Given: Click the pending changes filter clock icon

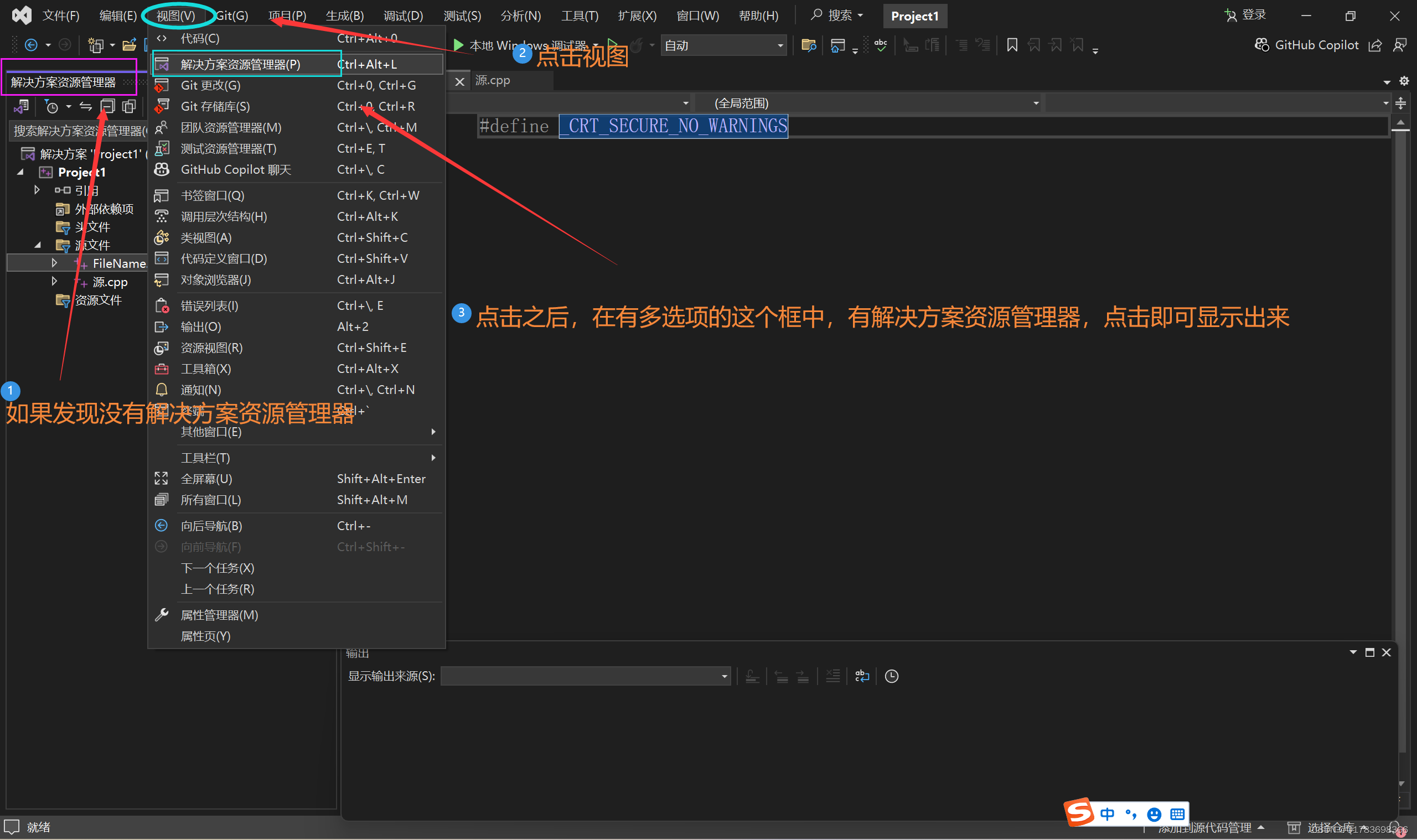Looking at the screenshot, I should coord(52,106).
